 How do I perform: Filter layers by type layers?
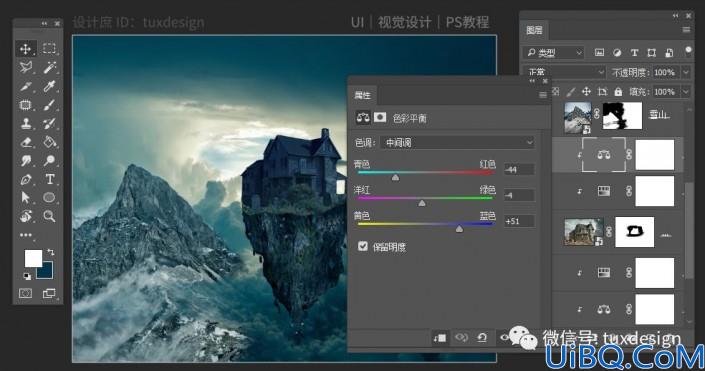[634, 53]
